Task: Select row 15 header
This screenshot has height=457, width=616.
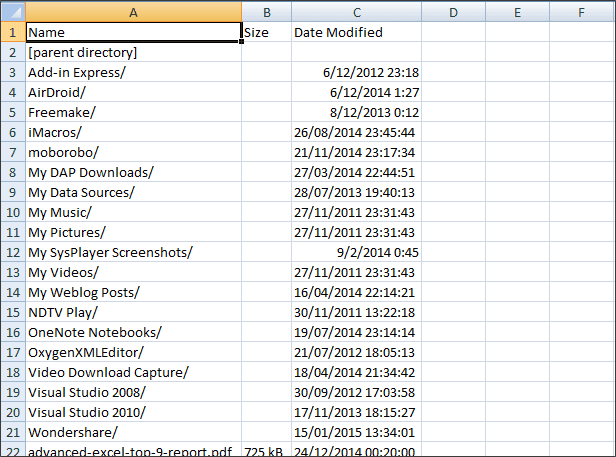Action: tap(13, 312)
